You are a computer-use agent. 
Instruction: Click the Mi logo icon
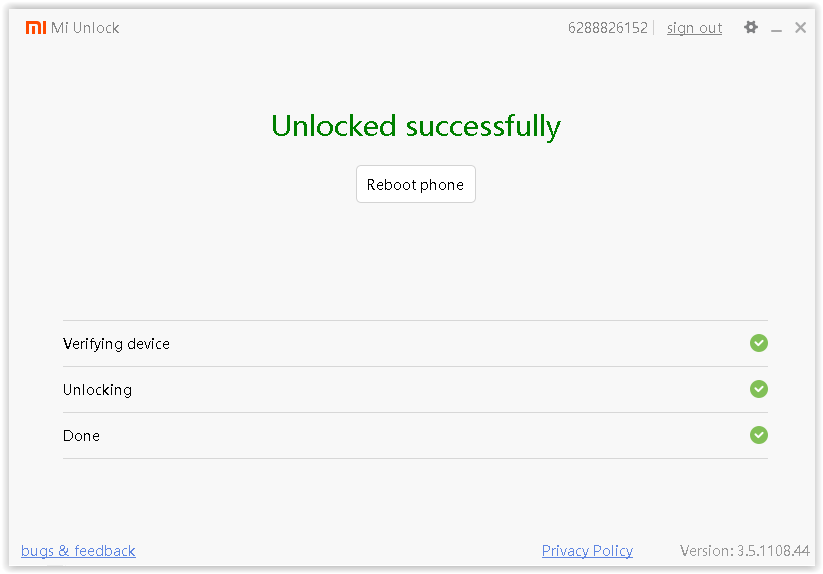35,28
